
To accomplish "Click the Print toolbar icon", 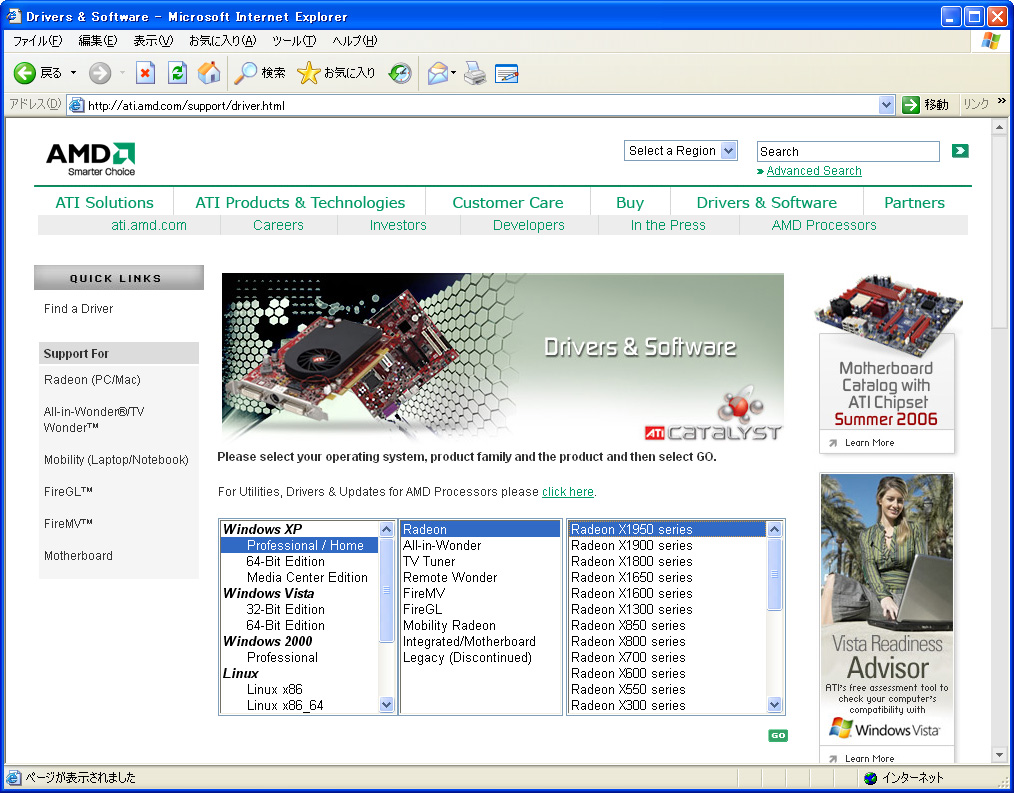I will pos(475,73).
